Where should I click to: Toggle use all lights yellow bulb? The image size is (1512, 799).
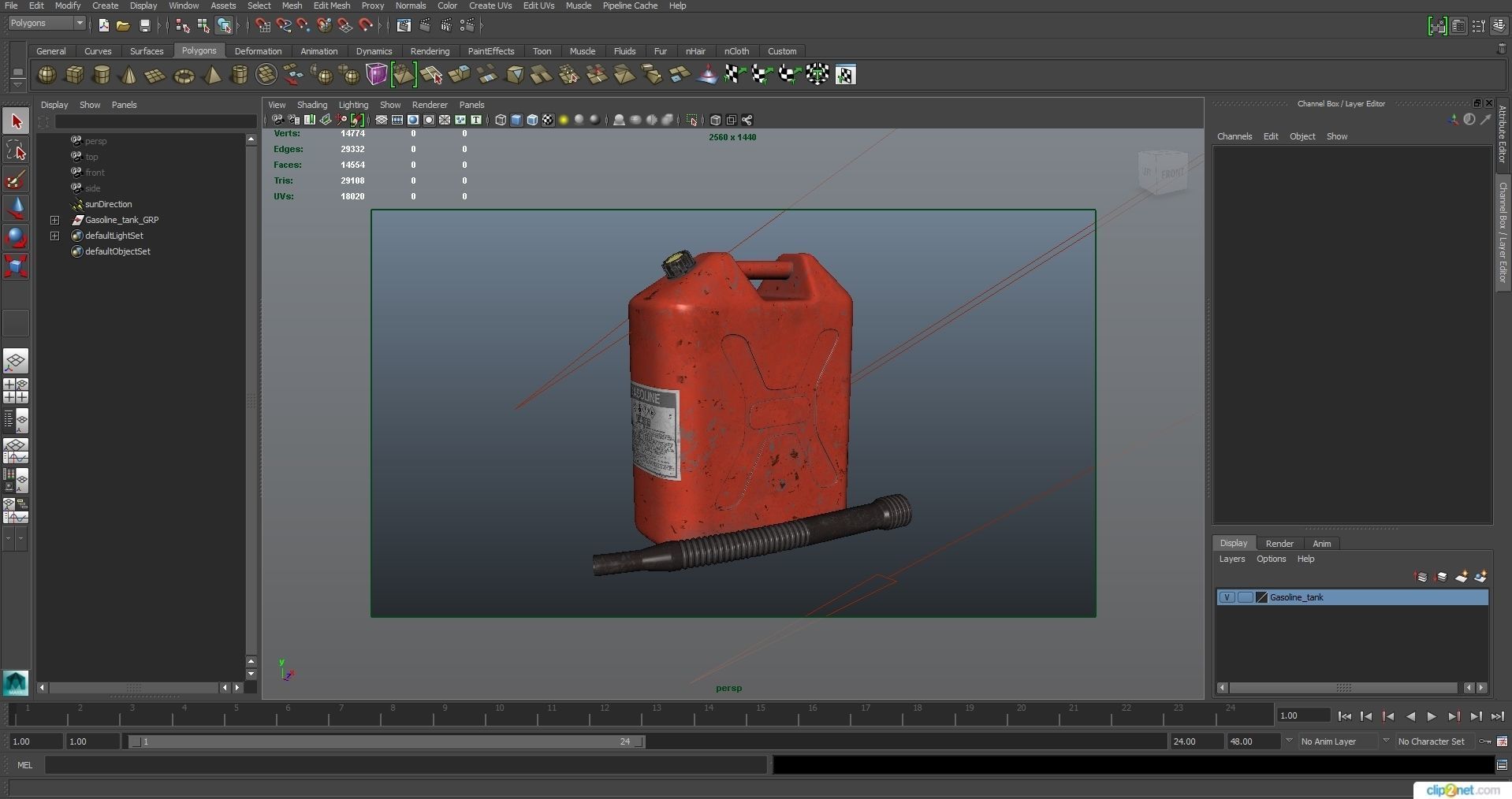[x=564, y=120]
